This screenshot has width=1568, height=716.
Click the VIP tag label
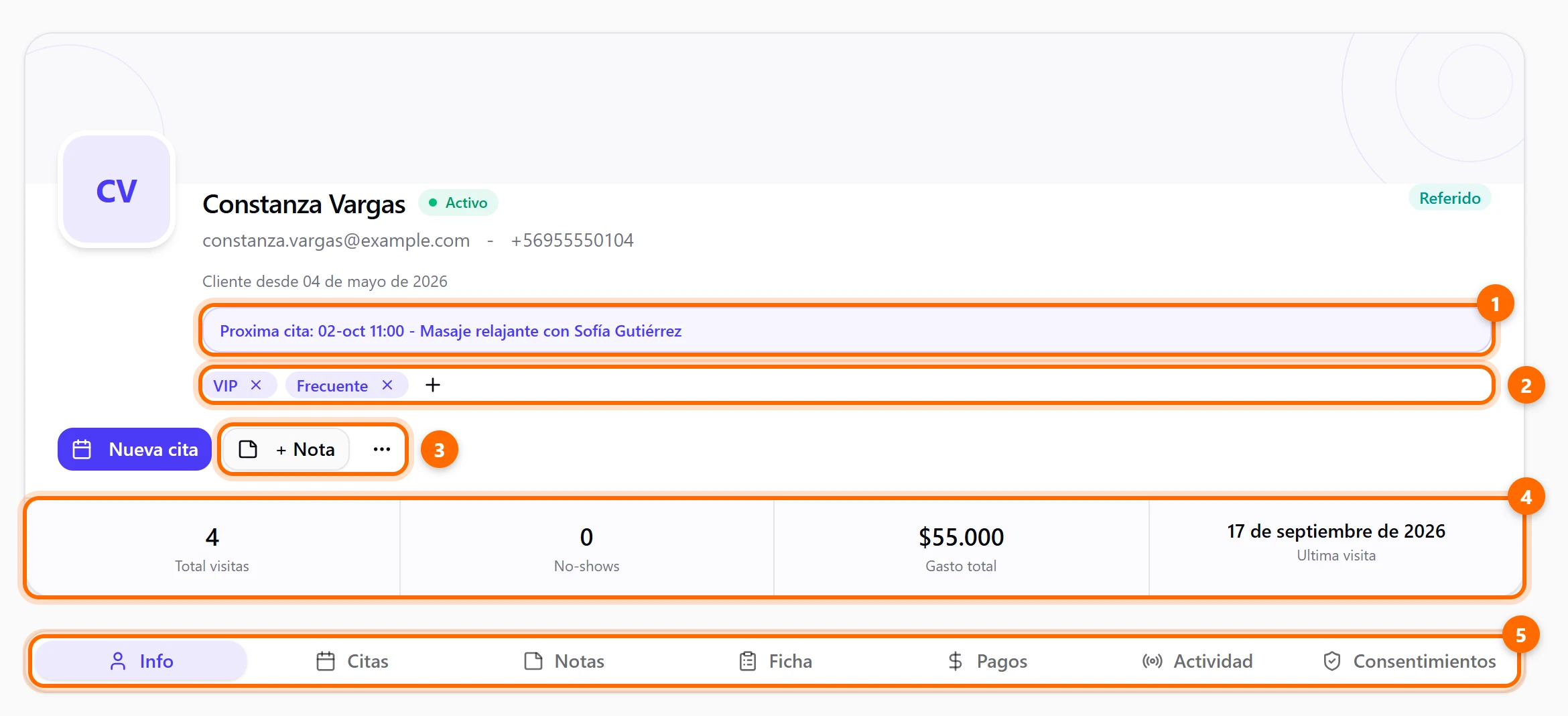pyautogui.click(x=225, y=385)
